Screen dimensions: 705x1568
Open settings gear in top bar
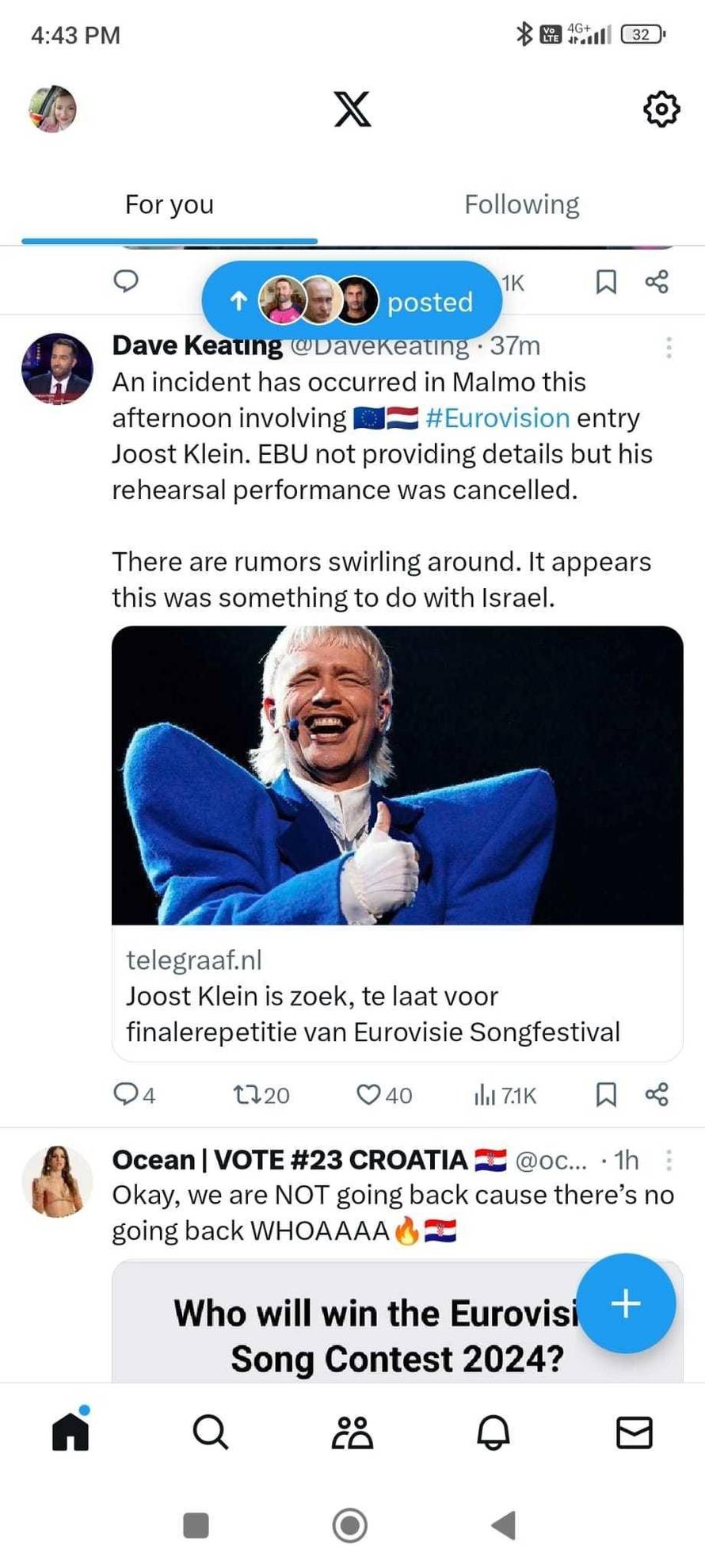tap(661, 109)
